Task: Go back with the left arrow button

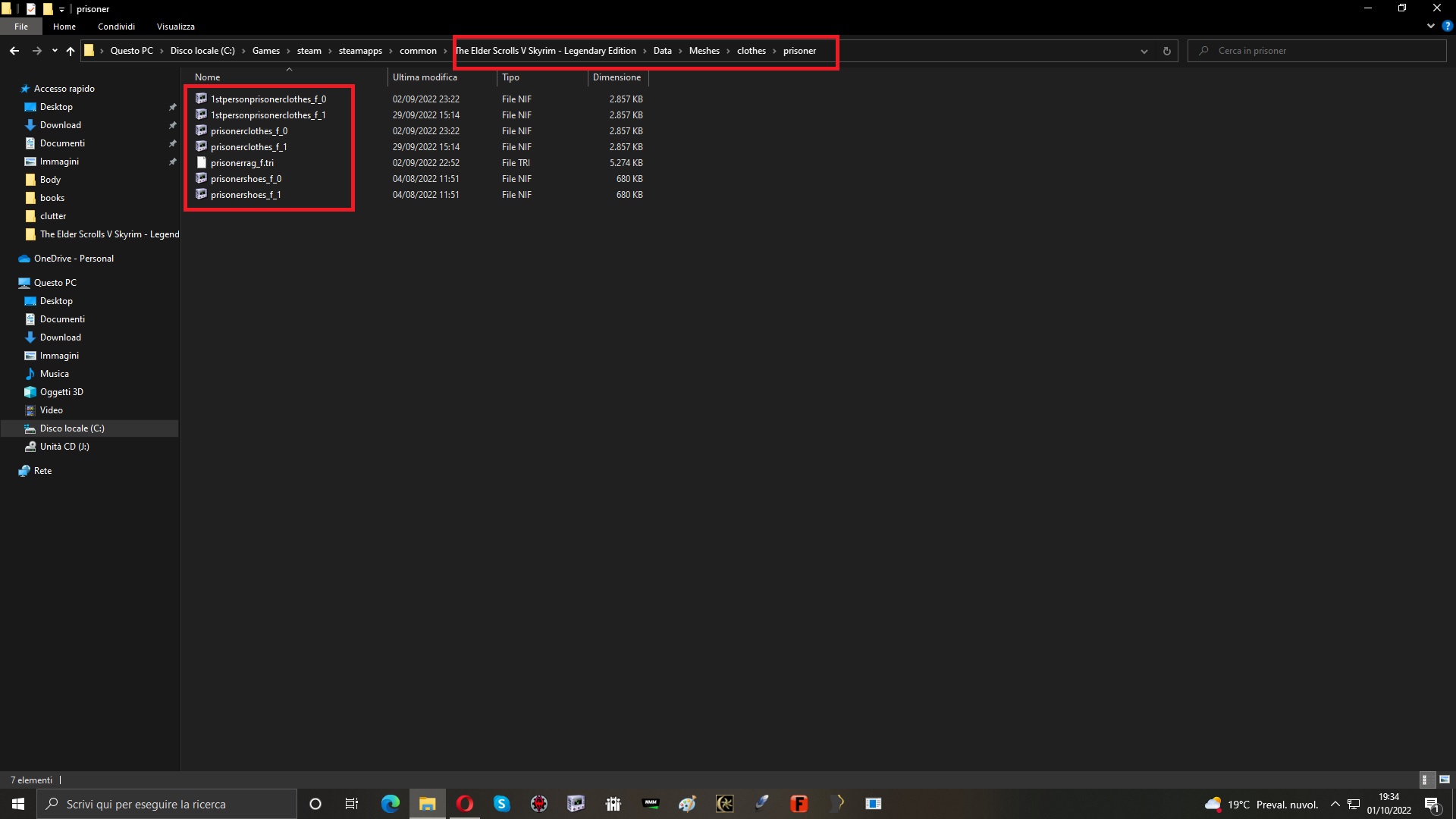Action: pos(14,51)
